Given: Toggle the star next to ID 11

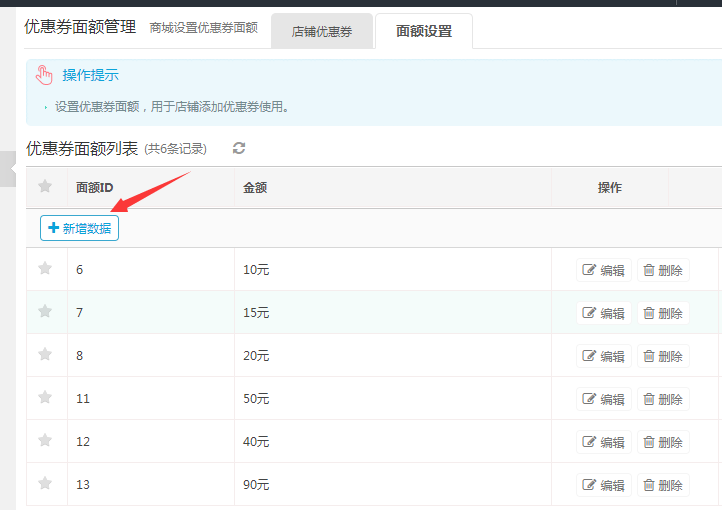Looking at the screenshot, I should [x=45, y=397].
